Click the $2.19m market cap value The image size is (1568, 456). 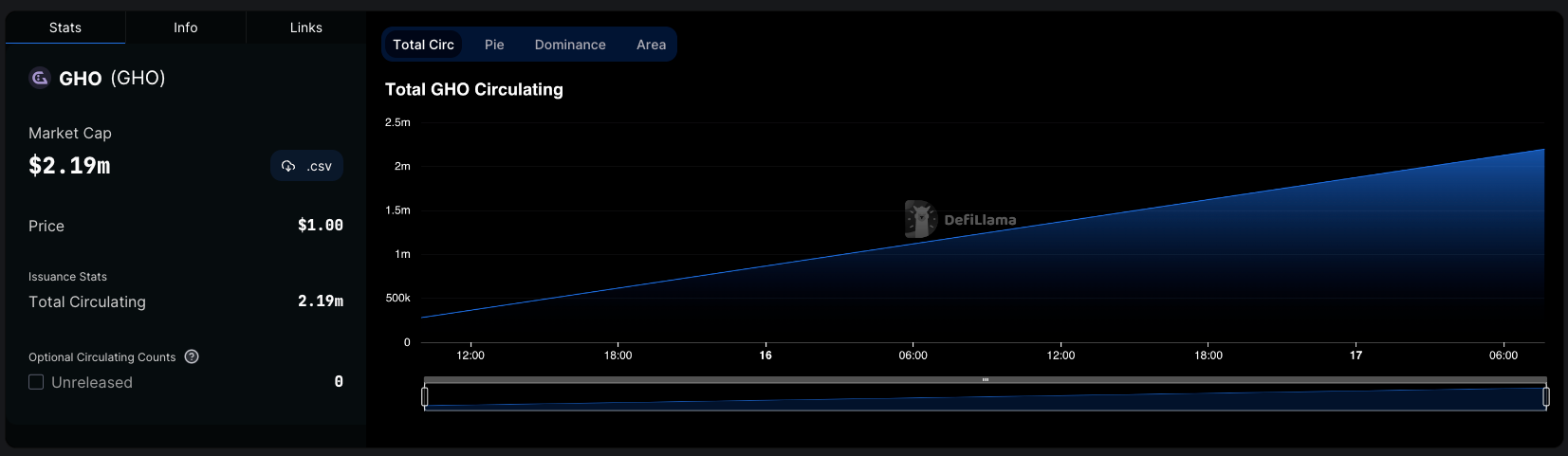click(69, 166)
